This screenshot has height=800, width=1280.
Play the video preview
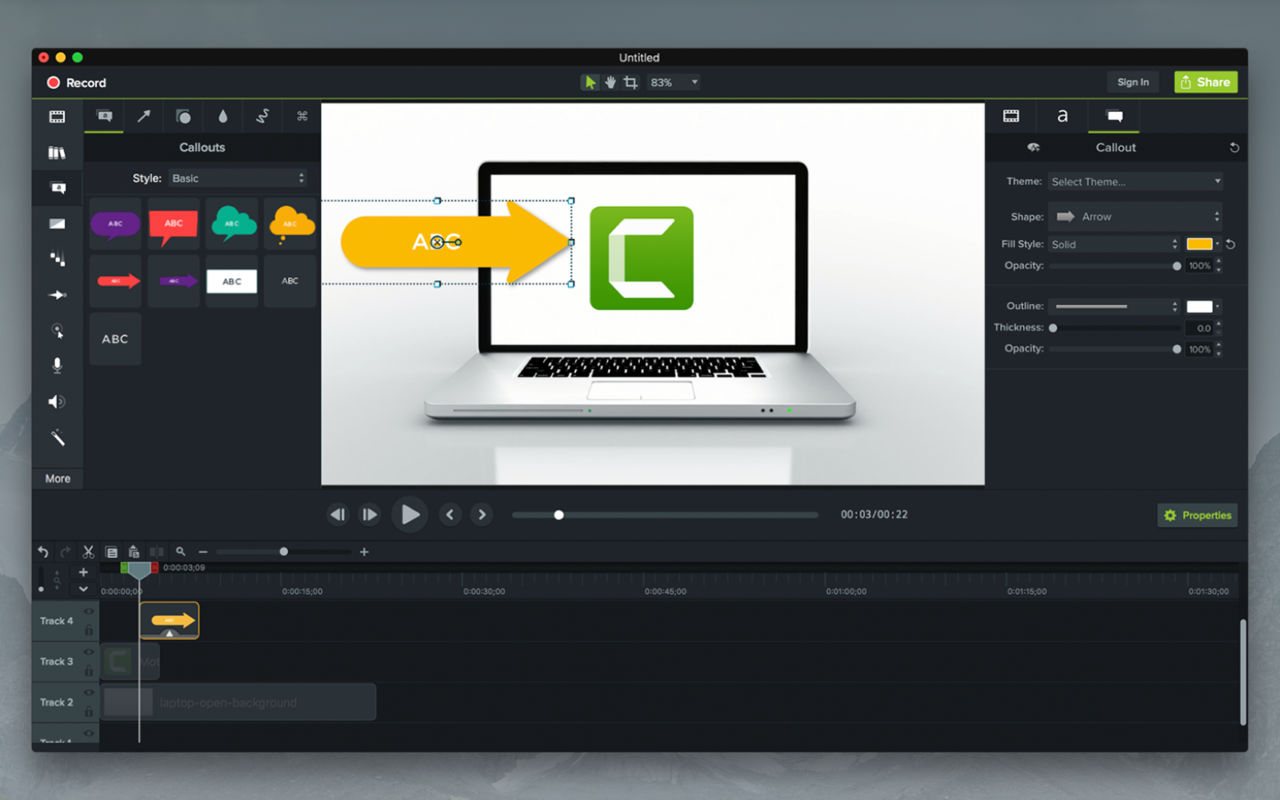(410, 514)
